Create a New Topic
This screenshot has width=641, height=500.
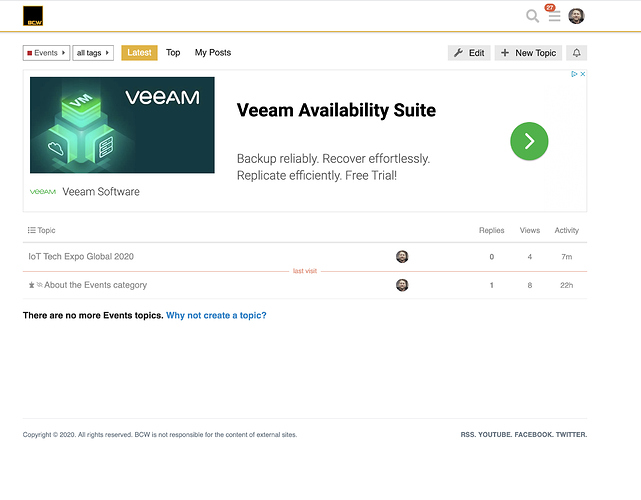pos(528,53)
